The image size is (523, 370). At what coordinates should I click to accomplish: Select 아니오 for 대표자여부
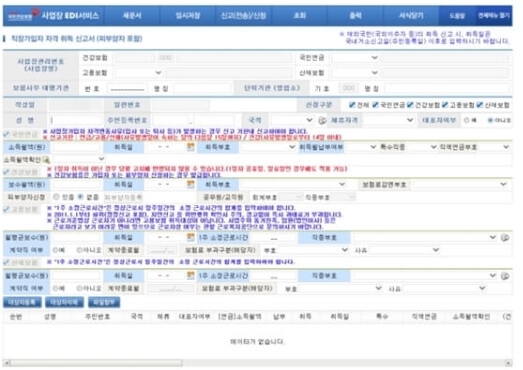click(490, 120)
